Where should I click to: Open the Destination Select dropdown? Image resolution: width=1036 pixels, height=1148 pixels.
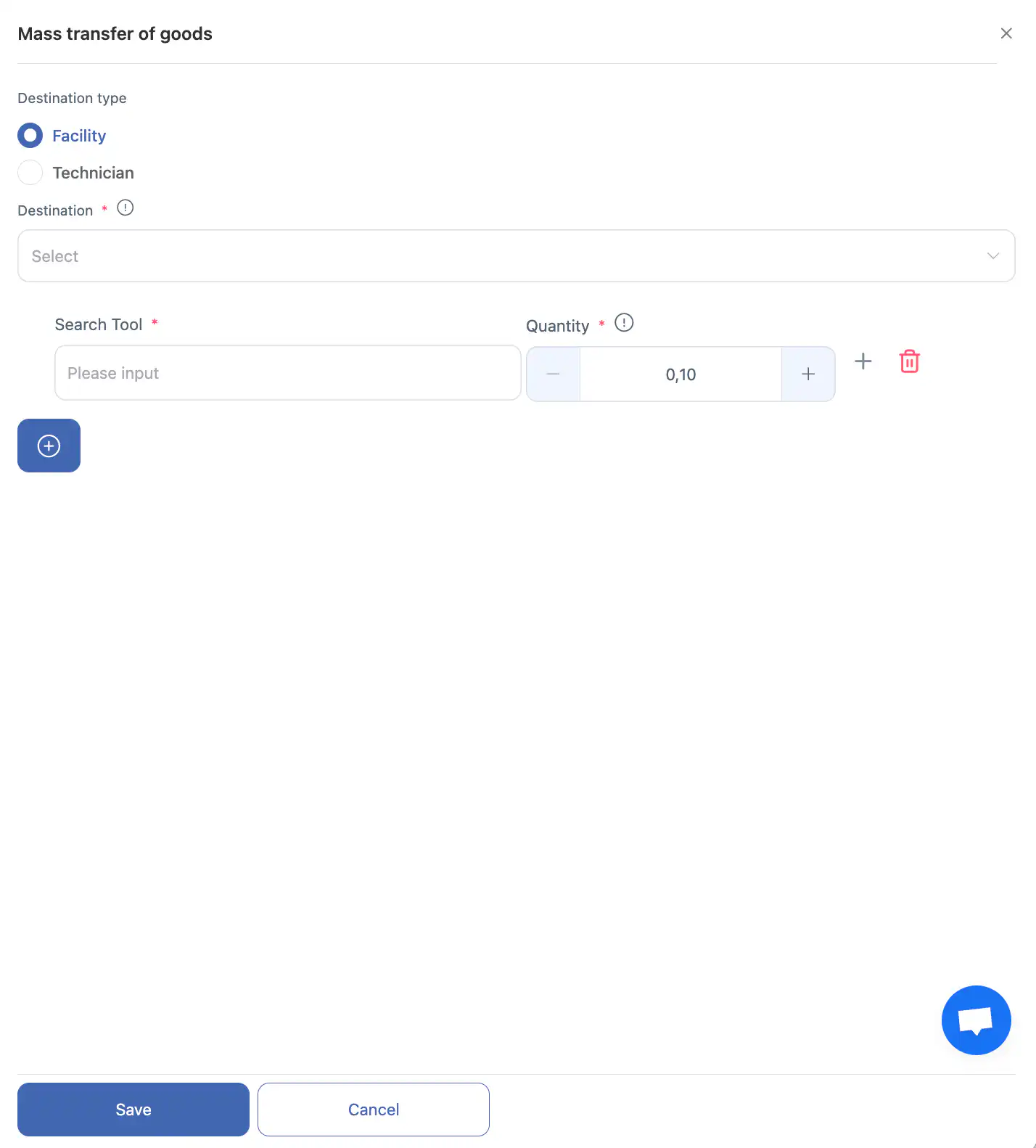tap(517, 256)
